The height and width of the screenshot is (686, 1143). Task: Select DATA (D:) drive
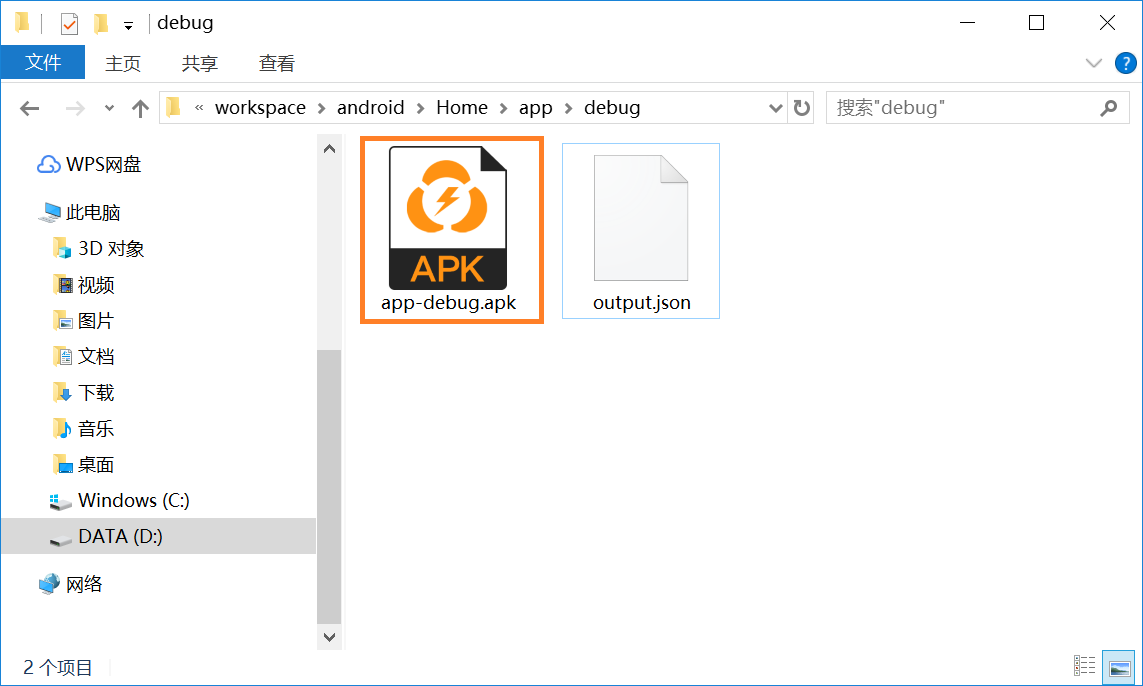coord(159,537)
